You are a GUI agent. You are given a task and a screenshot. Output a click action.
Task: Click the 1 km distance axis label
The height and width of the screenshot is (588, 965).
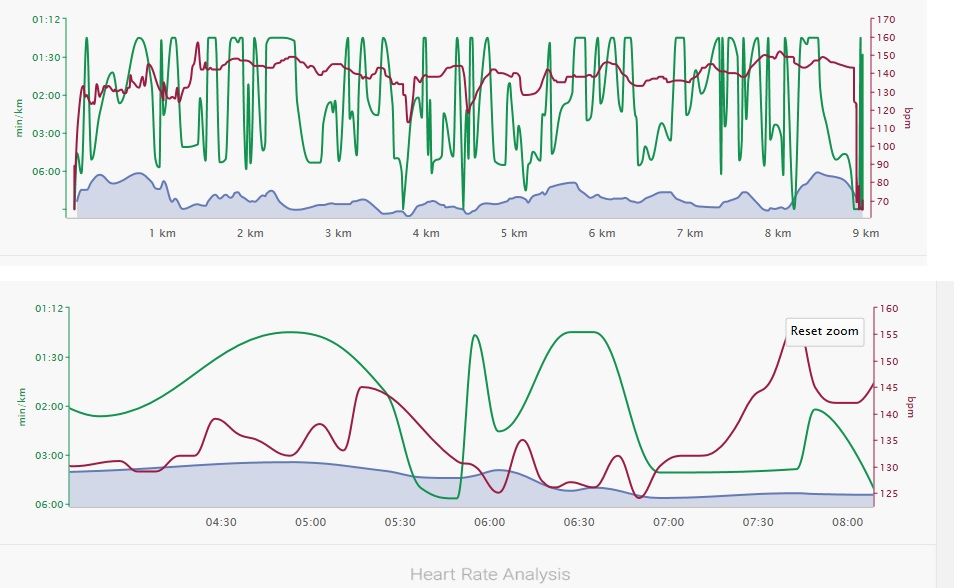(162, 233)
